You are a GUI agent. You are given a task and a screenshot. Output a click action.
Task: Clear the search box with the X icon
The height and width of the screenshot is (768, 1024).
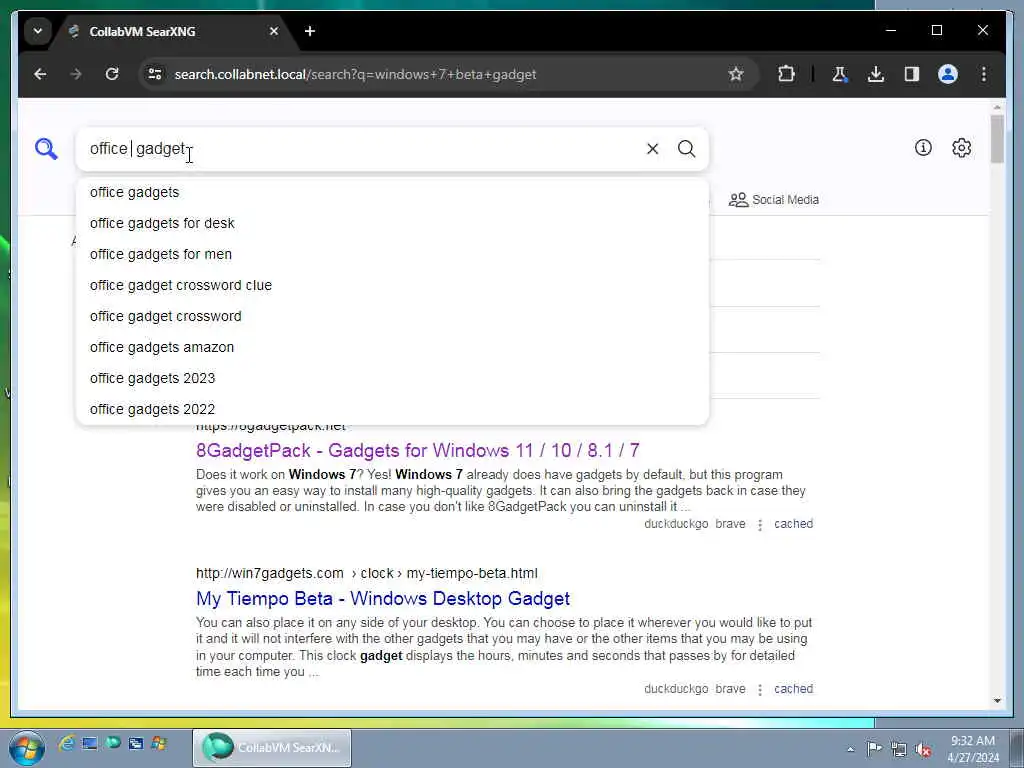[652, 149]
